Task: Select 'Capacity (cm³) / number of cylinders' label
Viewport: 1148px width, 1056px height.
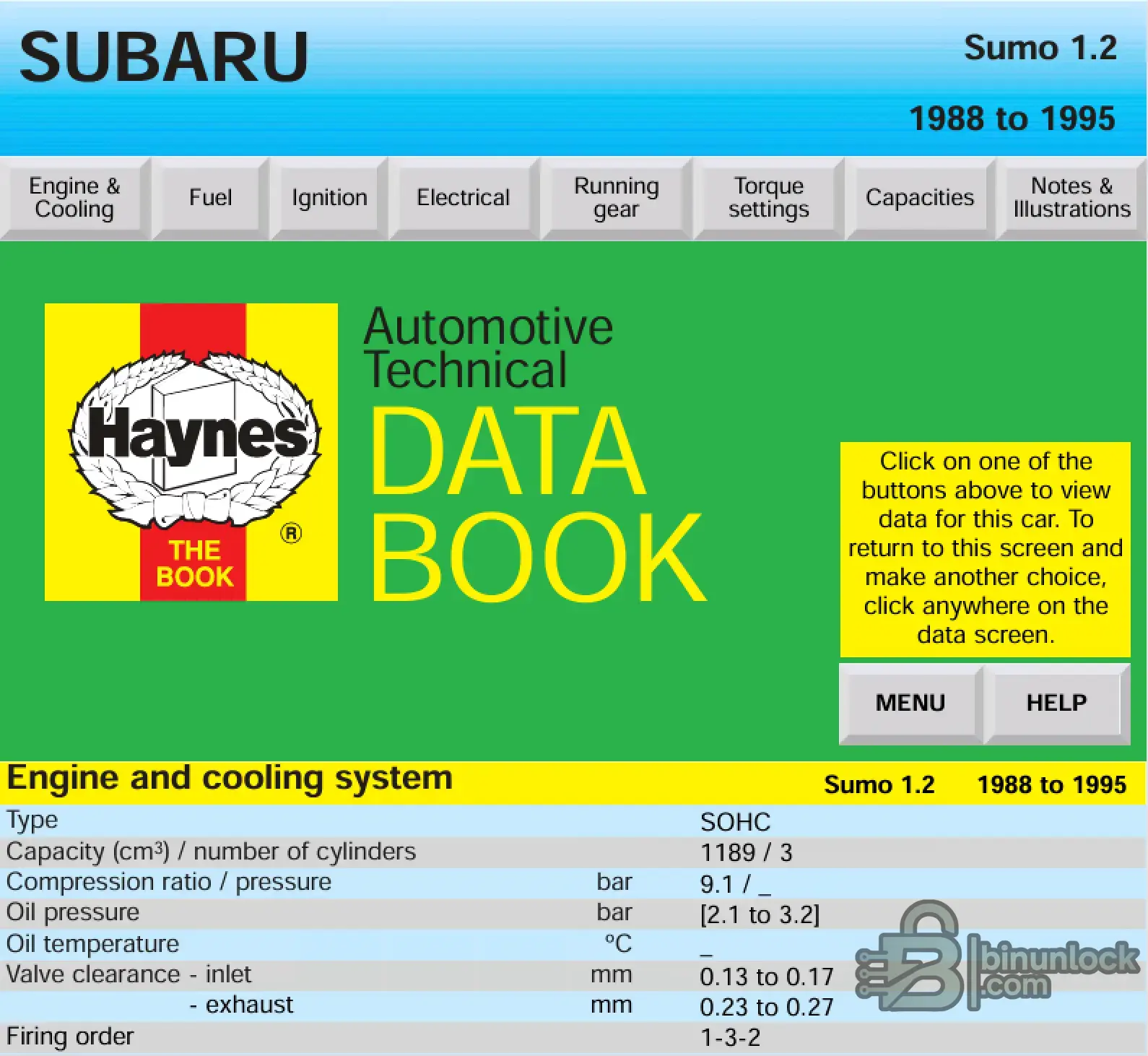Action: 211,852
